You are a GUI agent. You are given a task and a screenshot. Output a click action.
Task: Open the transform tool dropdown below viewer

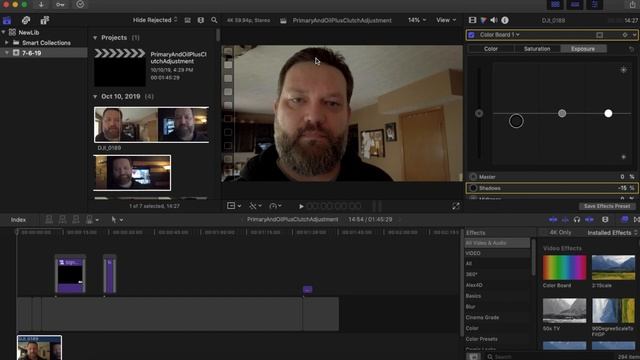(x=234, y=206)
